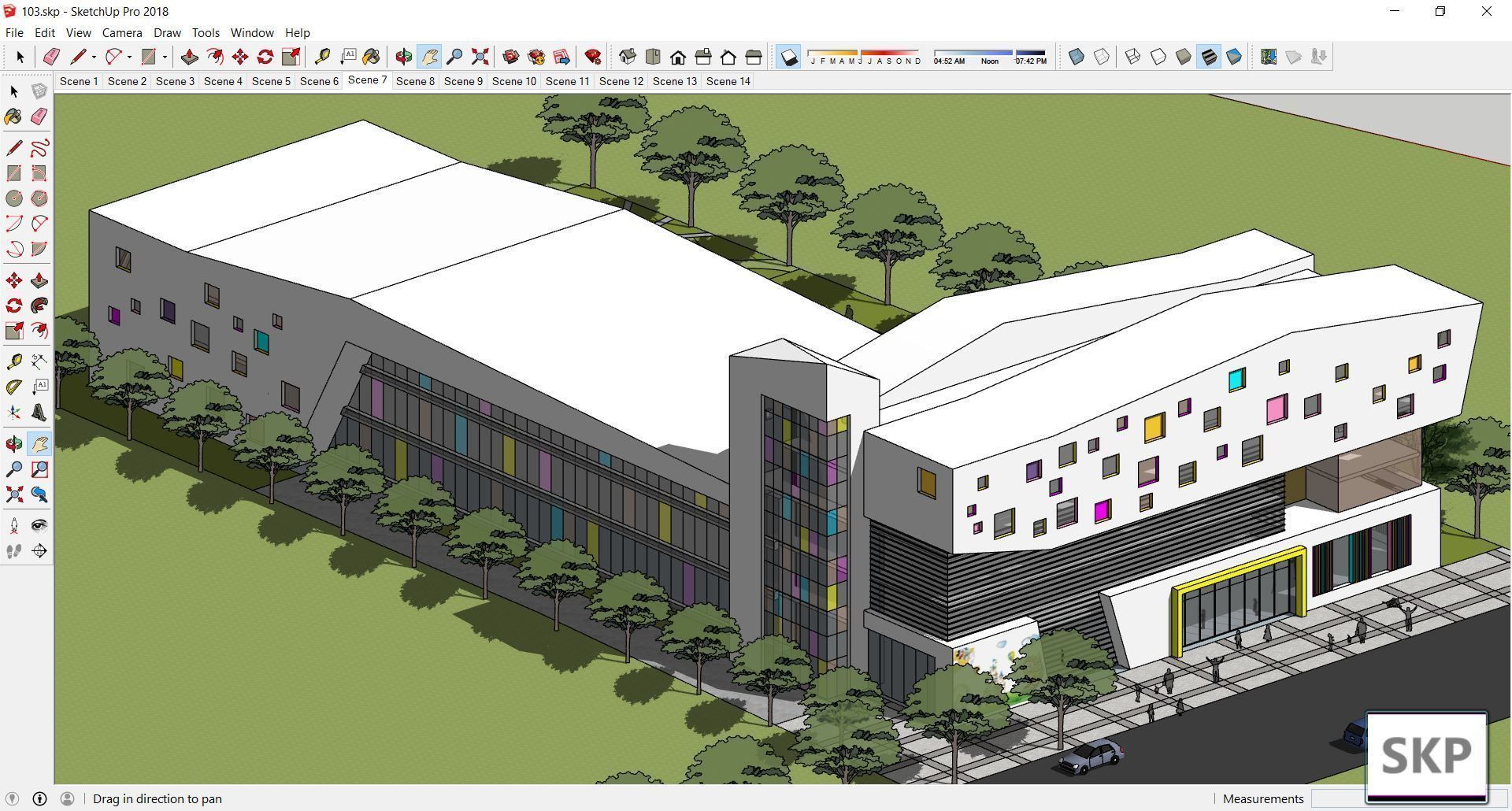This screenshot has height=811, width=1512.
Task: Enable Hidden Line face style
Action: point(1158,57)
